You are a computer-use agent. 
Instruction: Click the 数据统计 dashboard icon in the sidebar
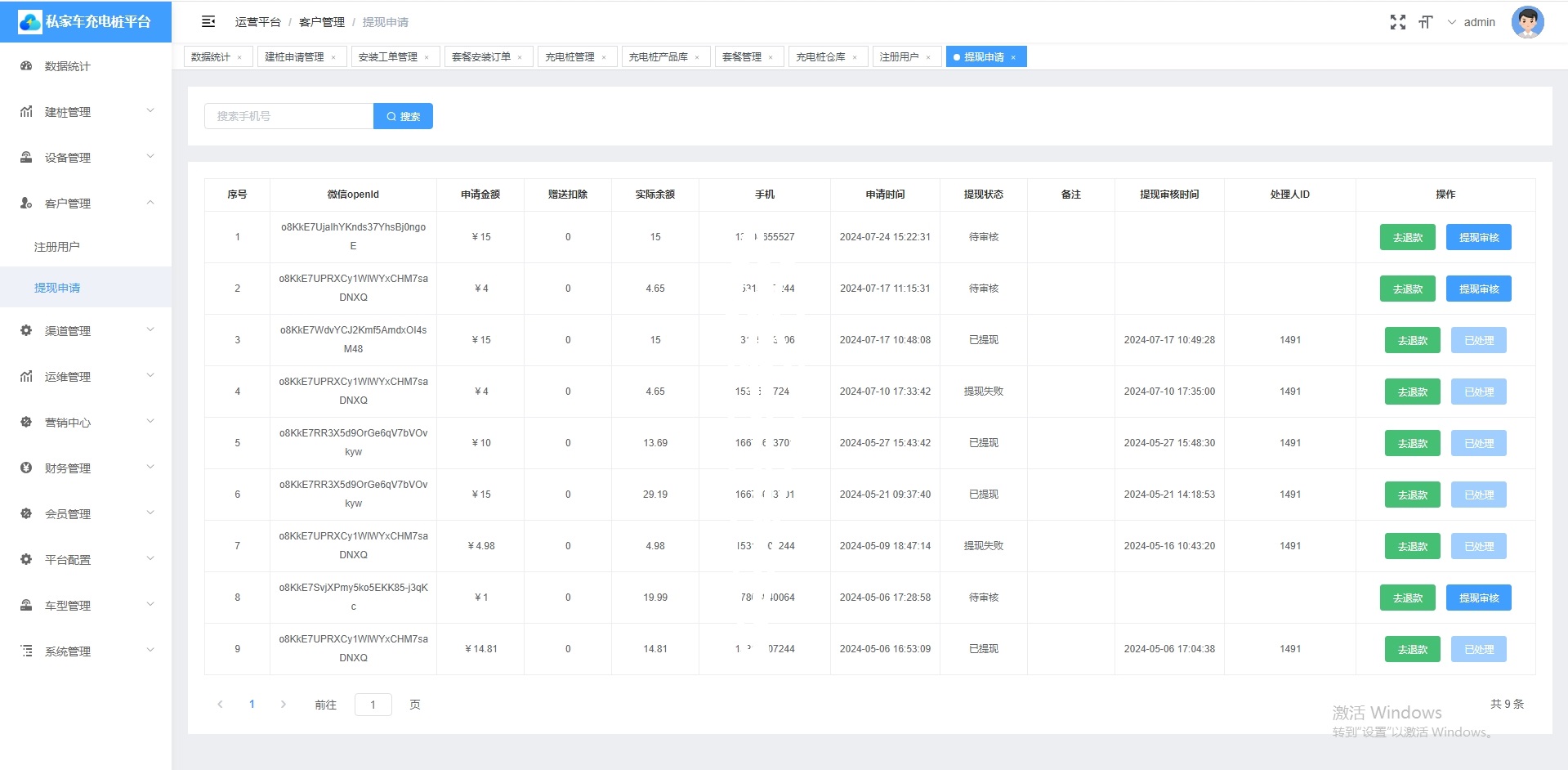coord(26,66)
